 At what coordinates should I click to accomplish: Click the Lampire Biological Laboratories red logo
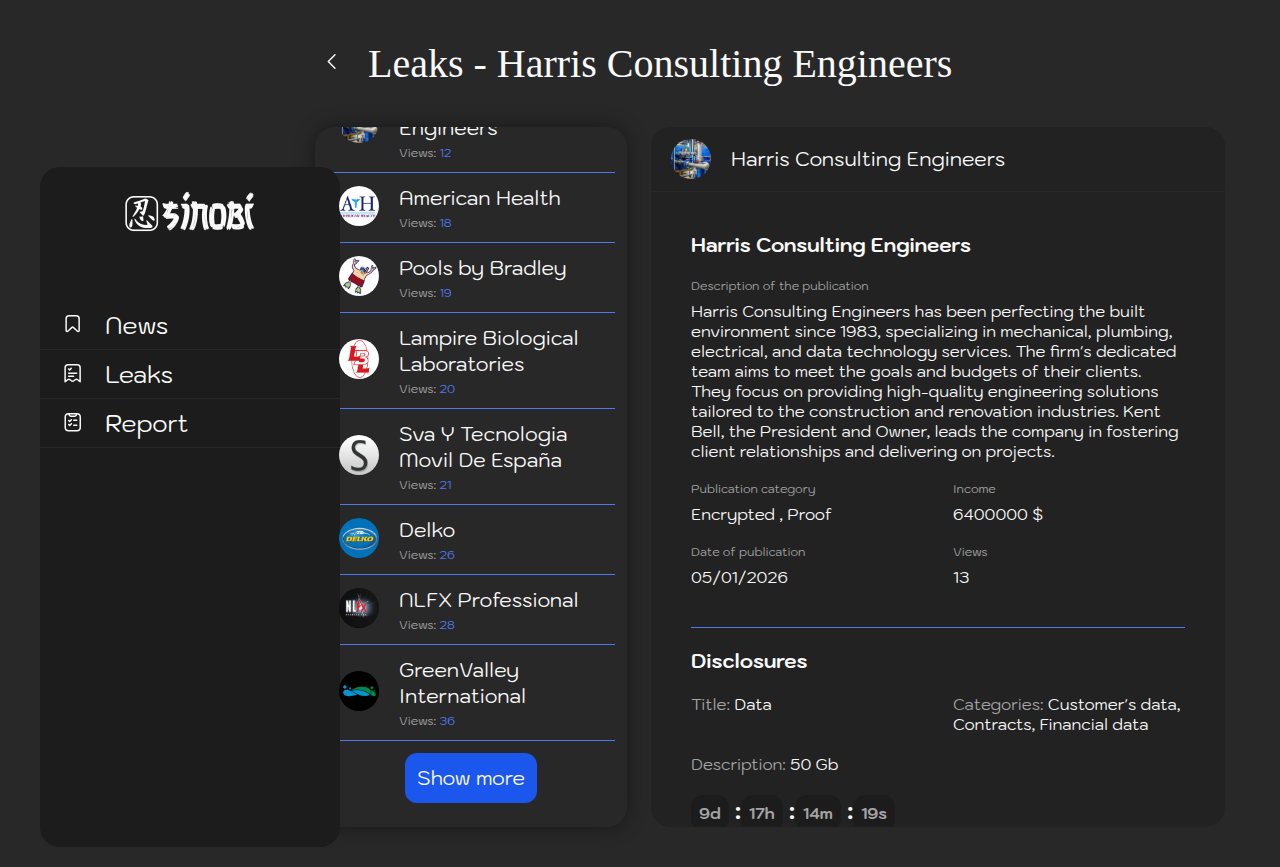pos(359,359)
